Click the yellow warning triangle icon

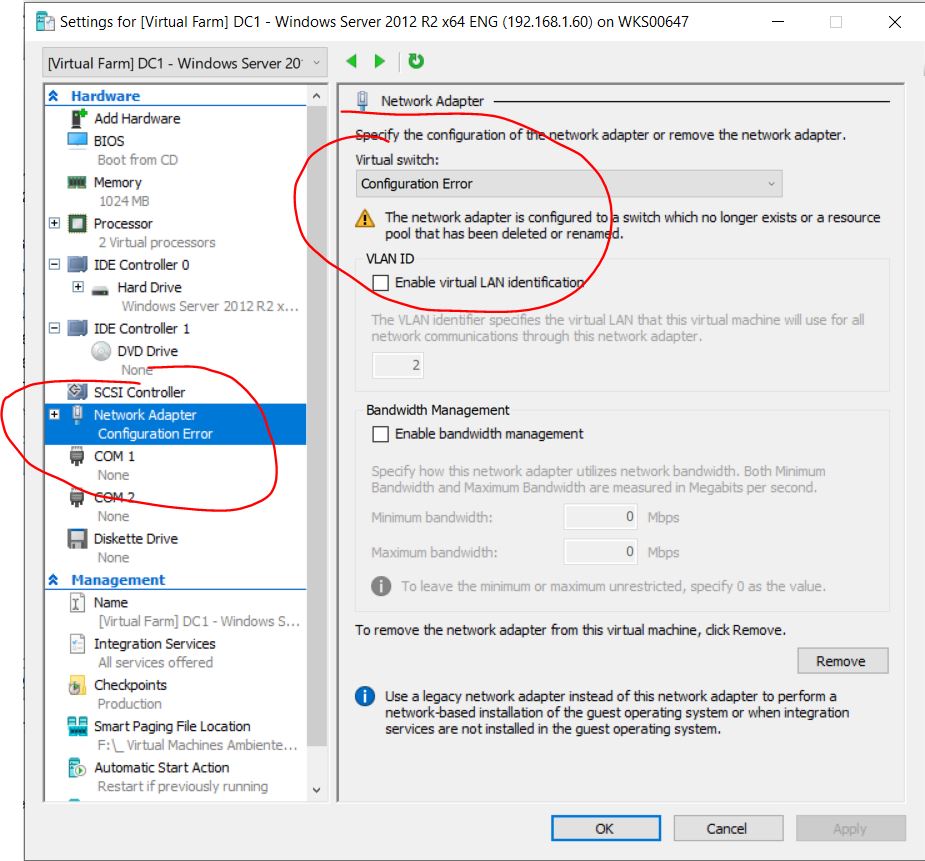pyautogui.click(x=365, y=219)
